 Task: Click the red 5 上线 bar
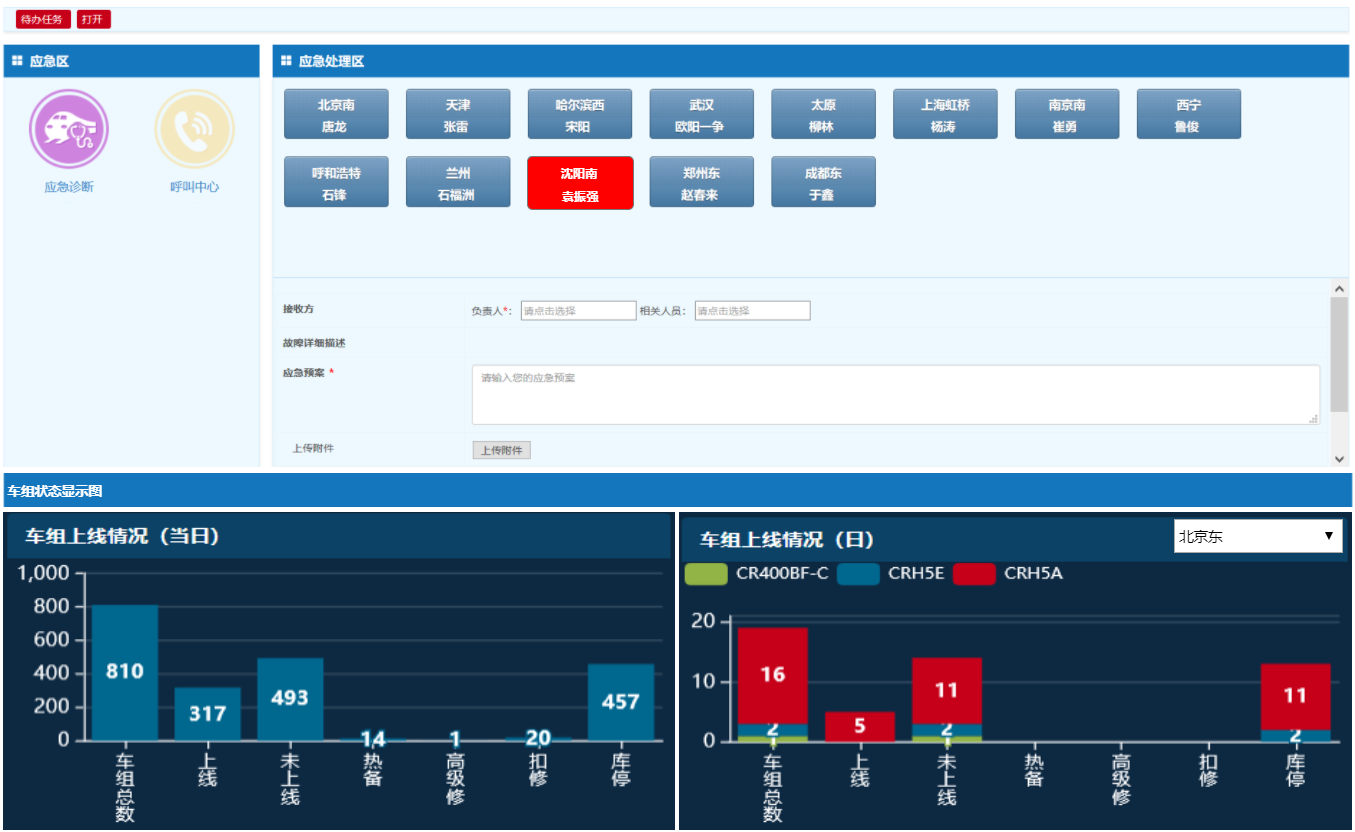[x=860, y=726]
